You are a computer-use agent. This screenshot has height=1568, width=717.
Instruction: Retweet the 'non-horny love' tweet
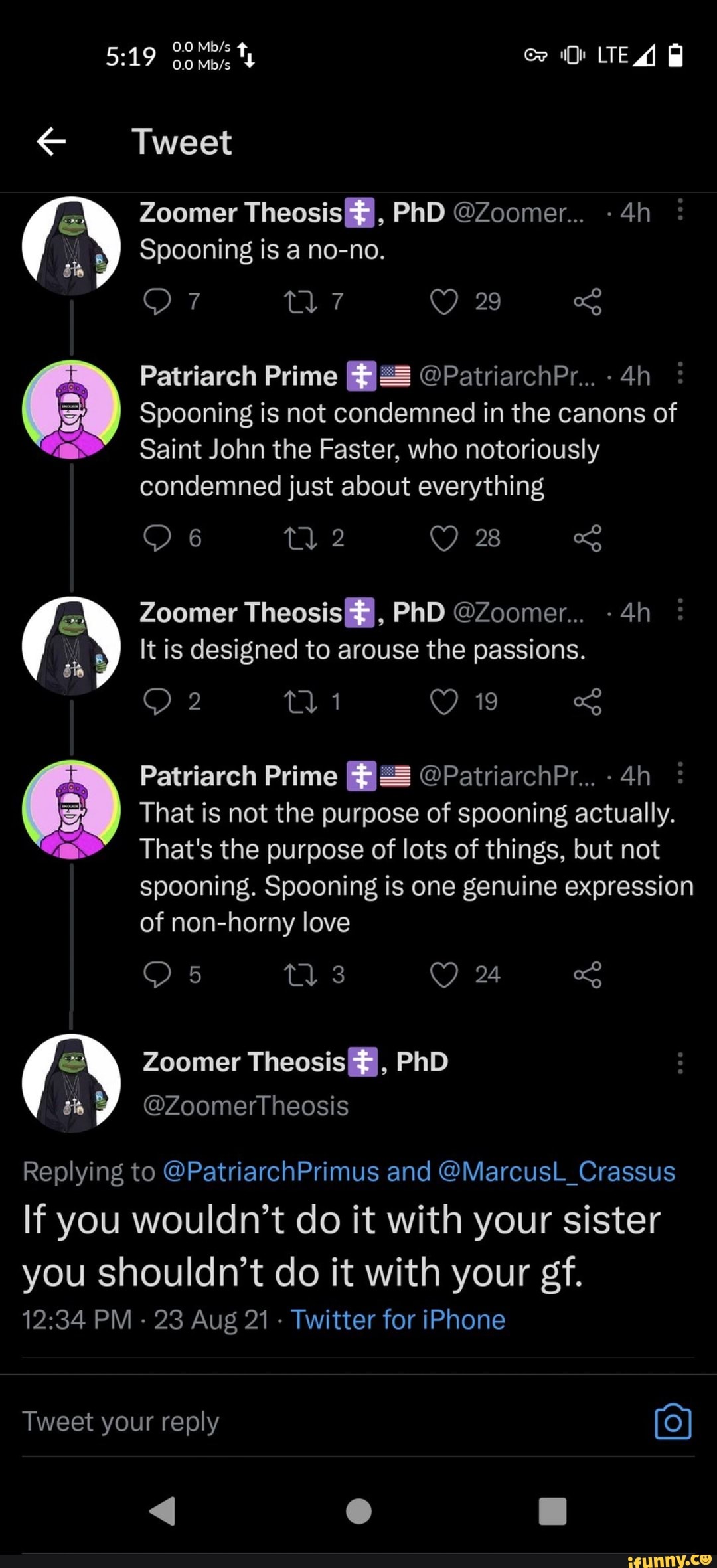300,975
